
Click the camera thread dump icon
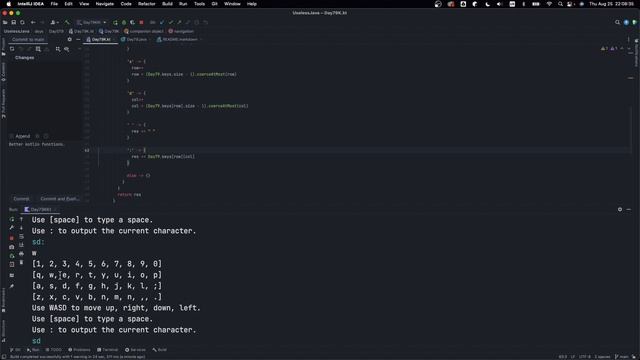11,247
